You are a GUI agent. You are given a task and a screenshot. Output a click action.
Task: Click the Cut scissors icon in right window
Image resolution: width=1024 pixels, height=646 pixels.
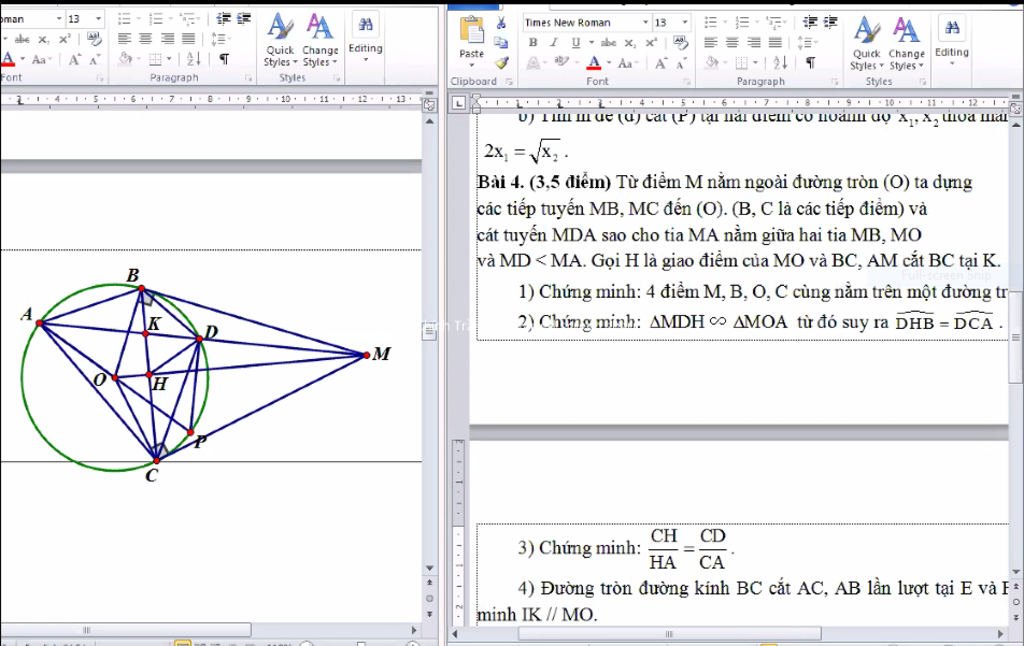click(501, 24)
